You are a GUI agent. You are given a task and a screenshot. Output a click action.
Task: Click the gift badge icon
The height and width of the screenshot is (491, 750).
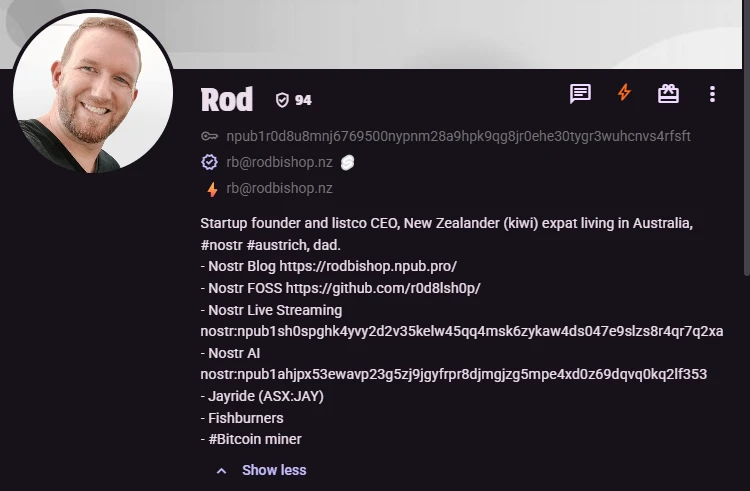[668, 94]
